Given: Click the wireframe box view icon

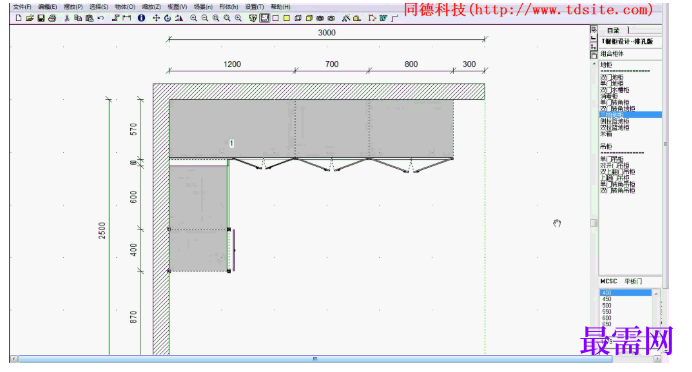Looking at the screenshot, I should pos(298,18).
